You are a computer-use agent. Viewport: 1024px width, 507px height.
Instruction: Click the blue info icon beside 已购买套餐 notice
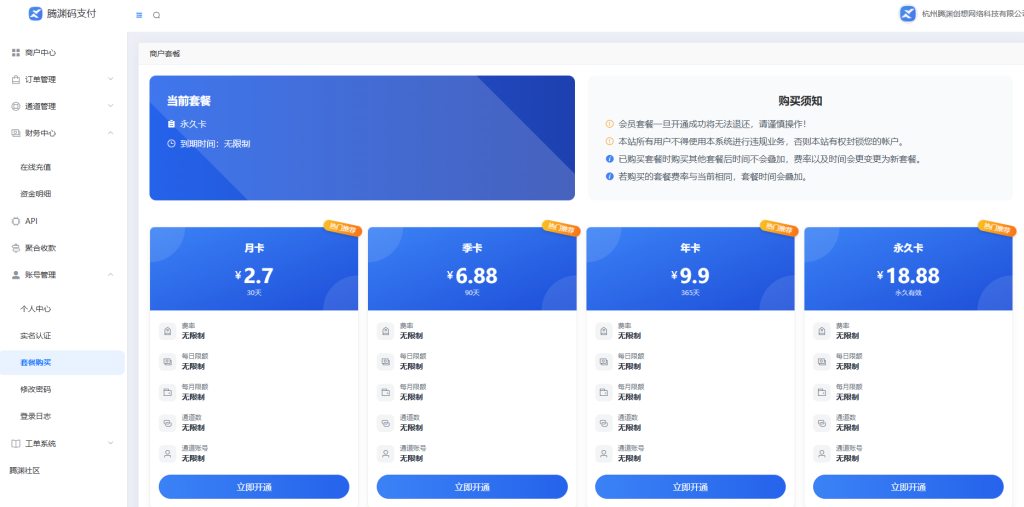click(x=609, y=159)
